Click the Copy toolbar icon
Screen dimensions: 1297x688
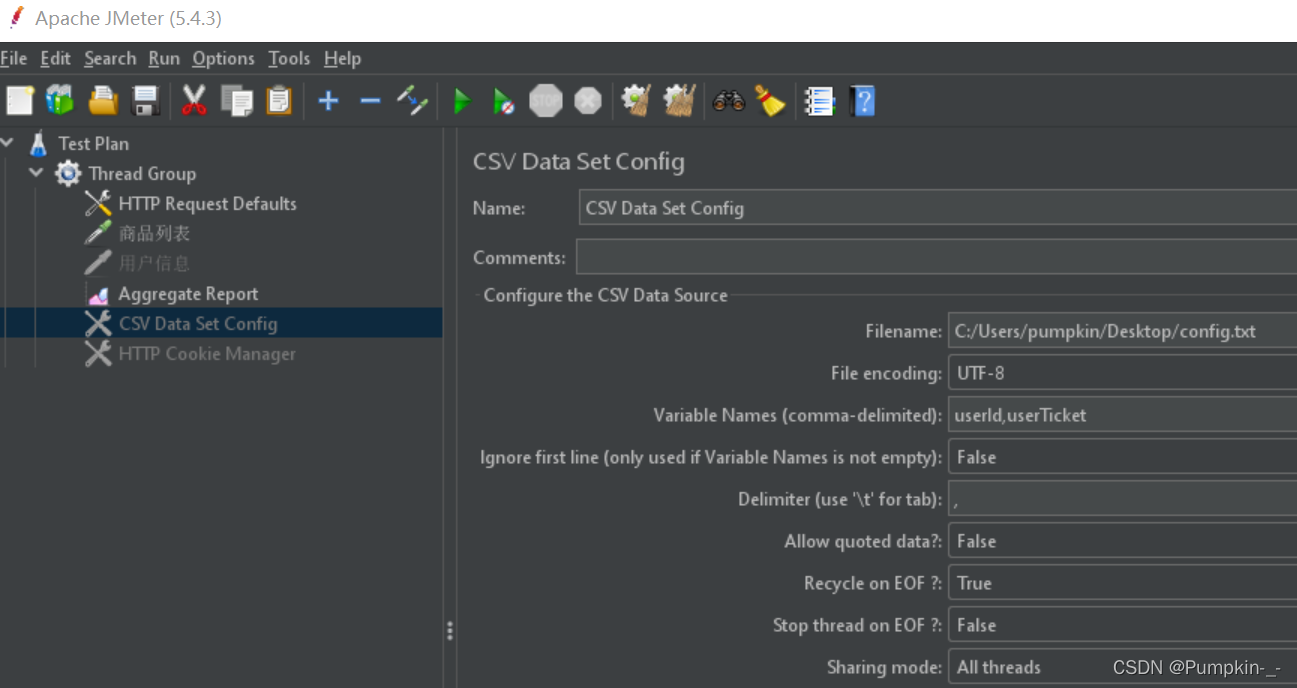[x=237, y=100]
